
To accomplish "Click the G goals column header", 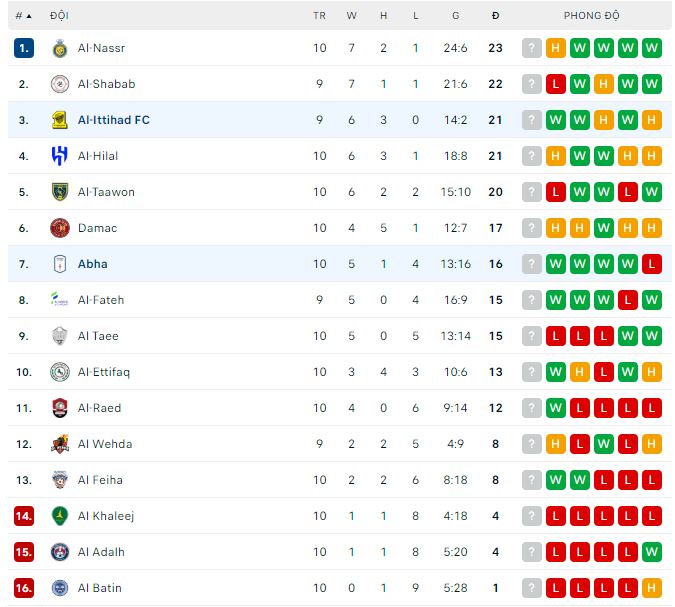I will coord(455,16).
